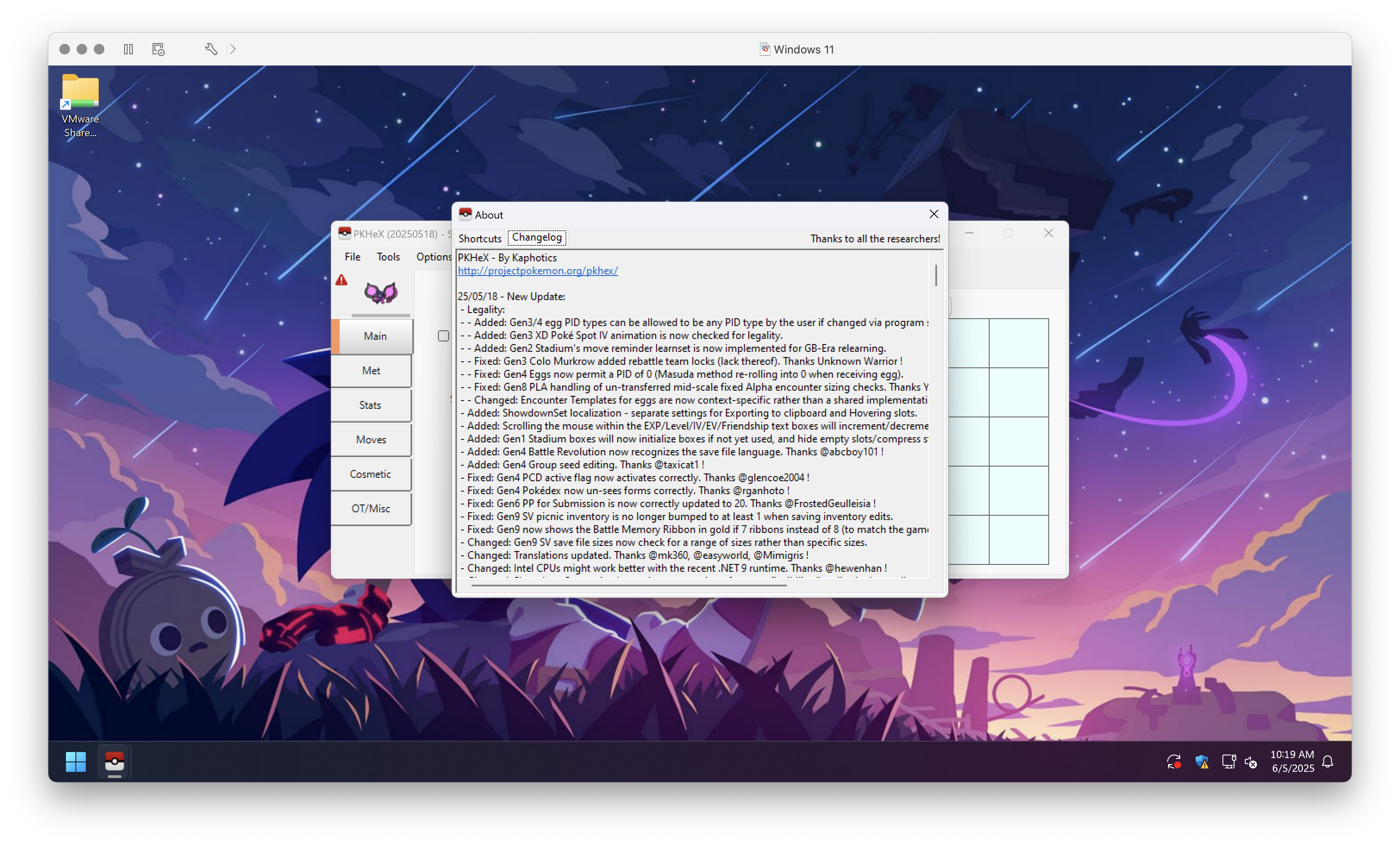Click the red legality warning triangle icon
Viewport: 1400px width, 846px height.
(x=341, y=280)
